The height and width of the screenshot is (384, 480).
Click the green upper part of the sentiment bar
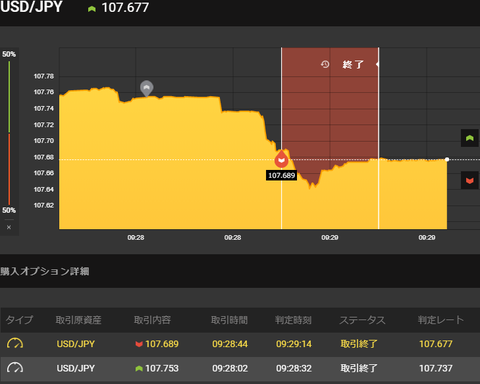[9, 97]
